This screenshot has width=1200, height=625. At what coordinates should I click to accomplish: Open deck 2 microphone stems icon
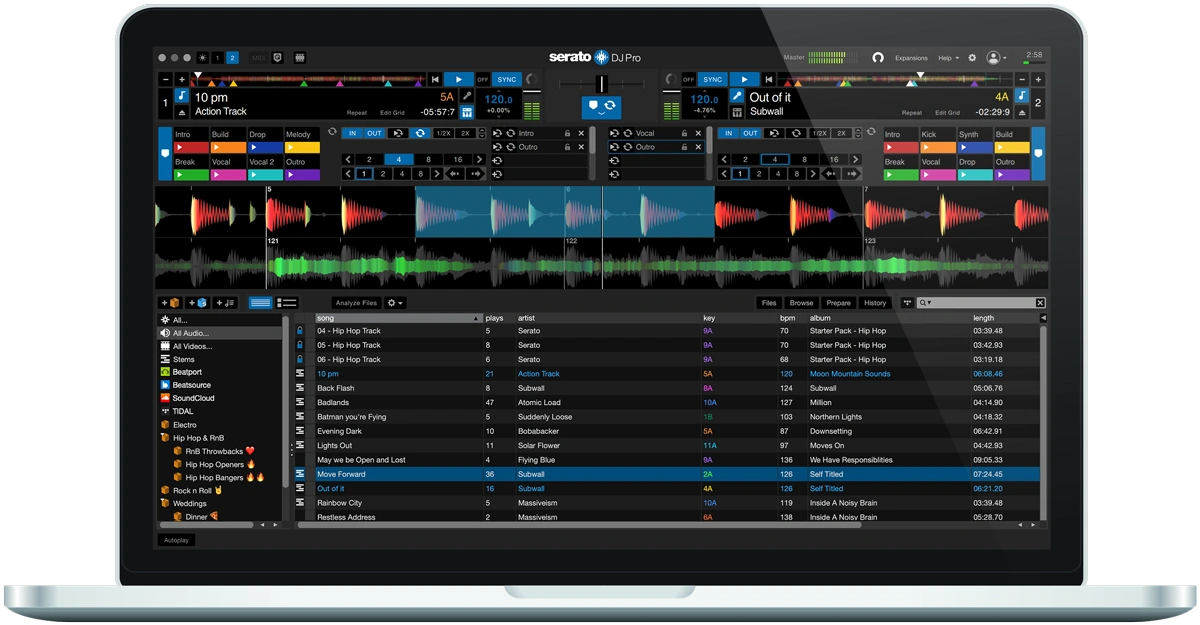(737, 96)
